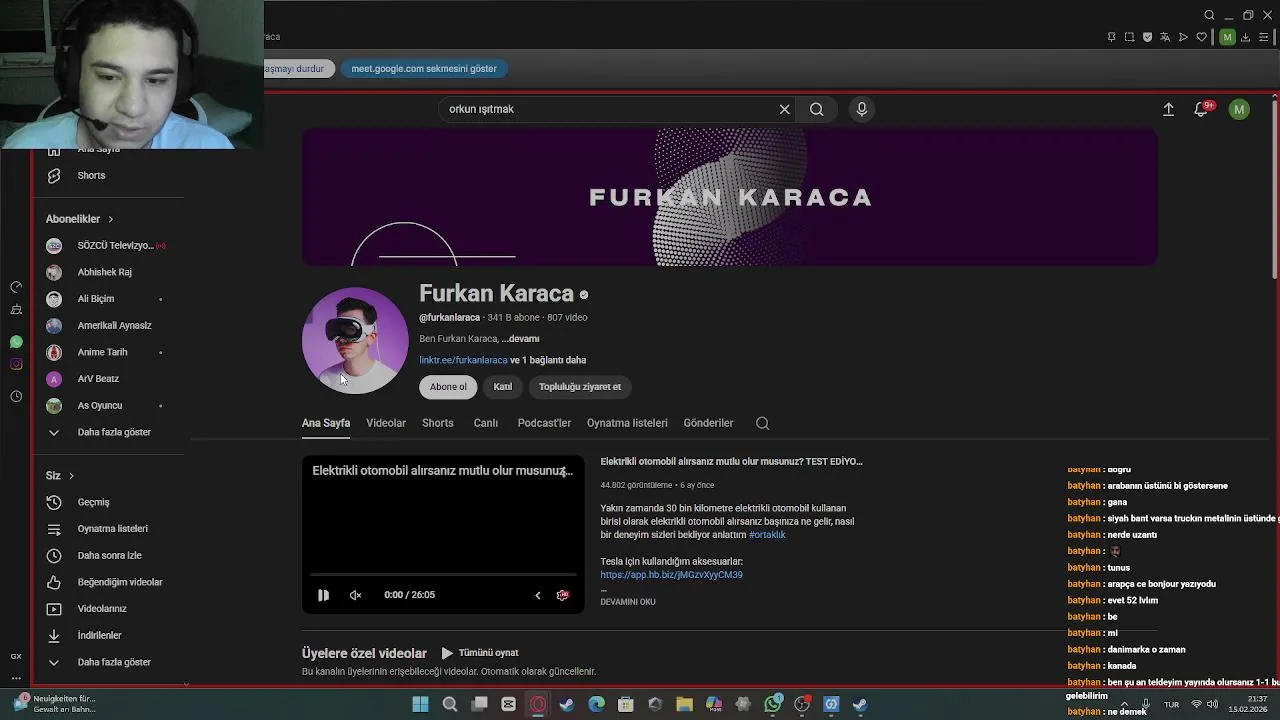Open WhatsApp in the browser sidebar
Viewport: 1280px width, 720px height.
click(x=16, y=342)
